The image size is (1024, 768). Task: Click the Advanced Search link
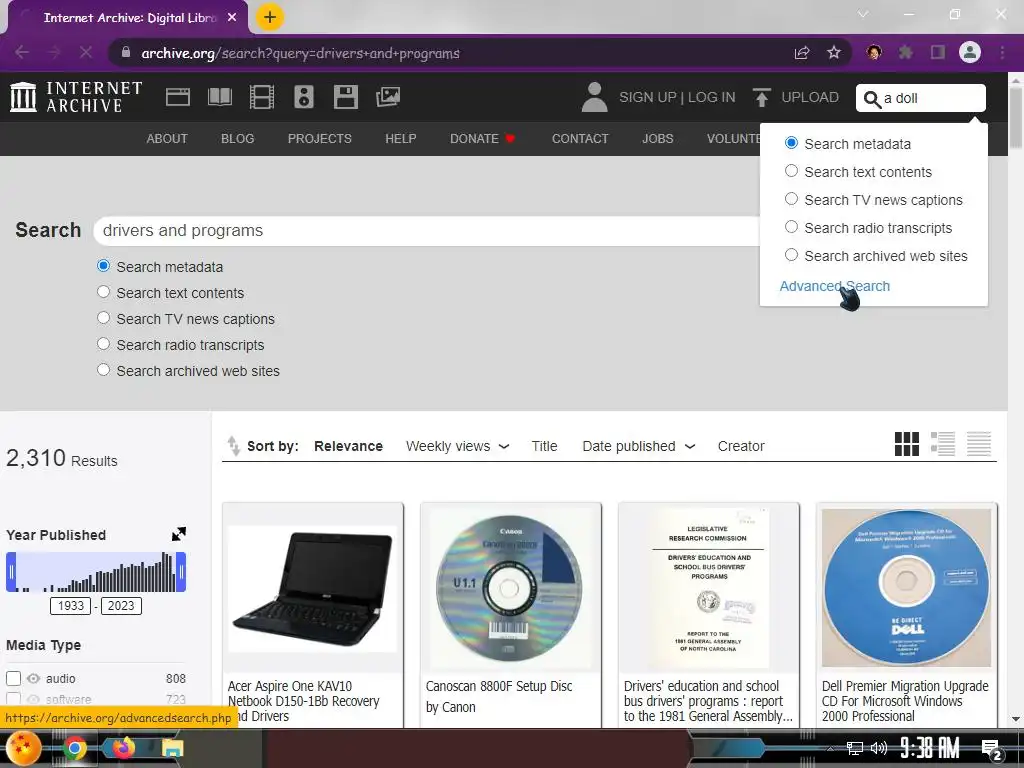coord(835,286)
